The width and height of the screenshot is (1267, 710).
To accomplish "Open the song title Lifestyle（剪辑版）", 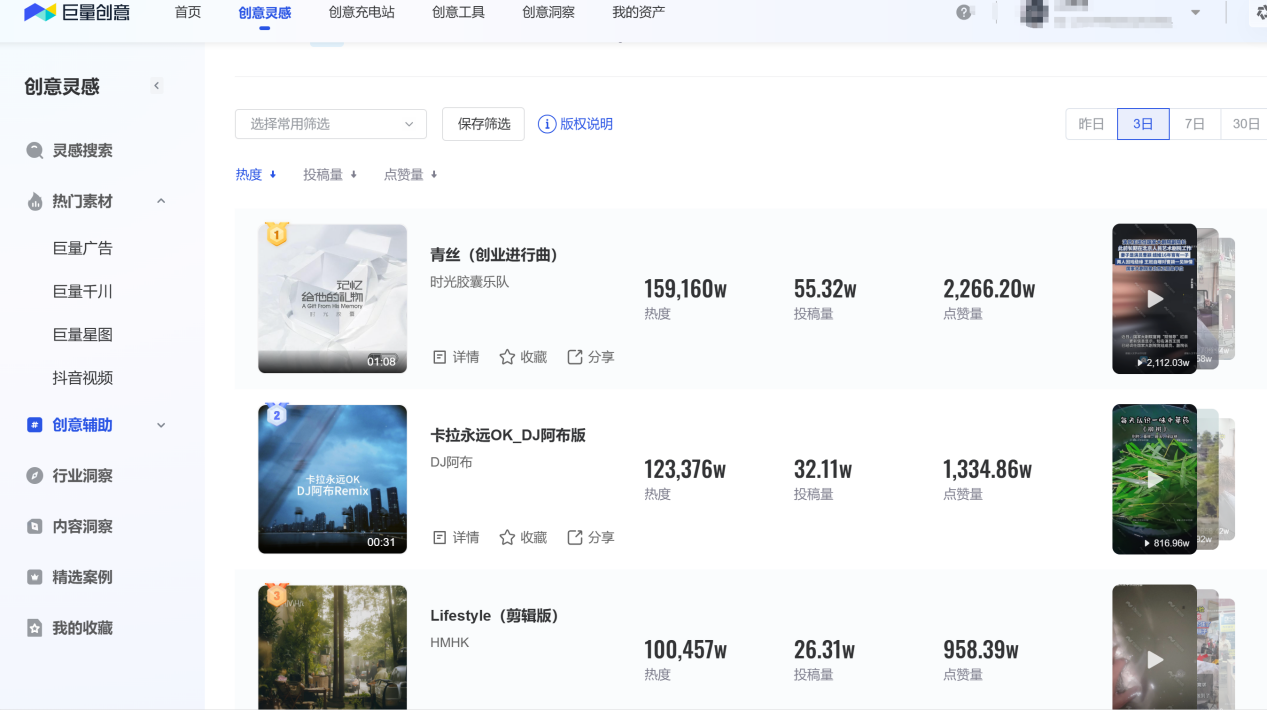I will (x=494, y=615).
